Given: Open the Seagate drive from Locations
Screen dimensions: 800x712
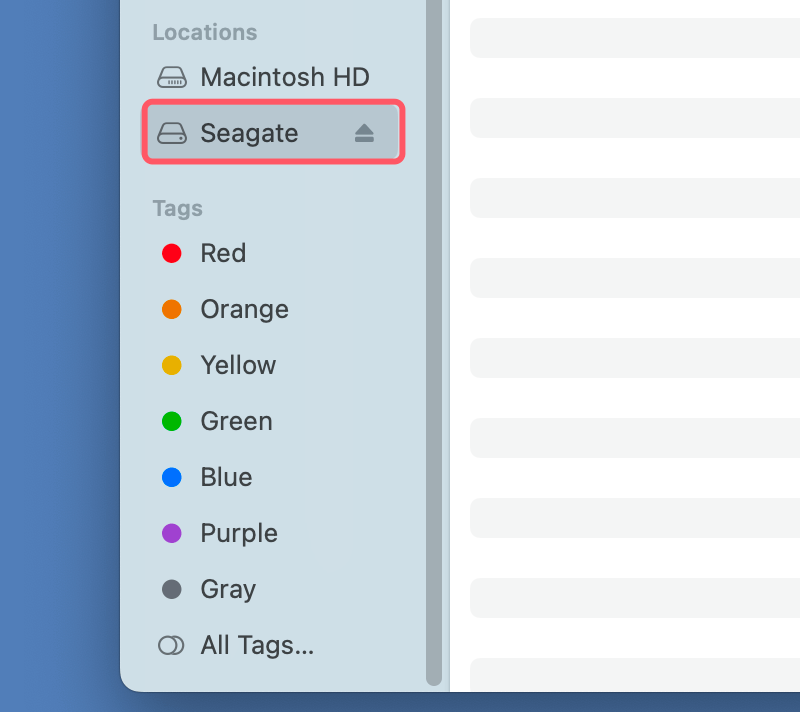Looking at the screenshot, I should pos(249,132).
